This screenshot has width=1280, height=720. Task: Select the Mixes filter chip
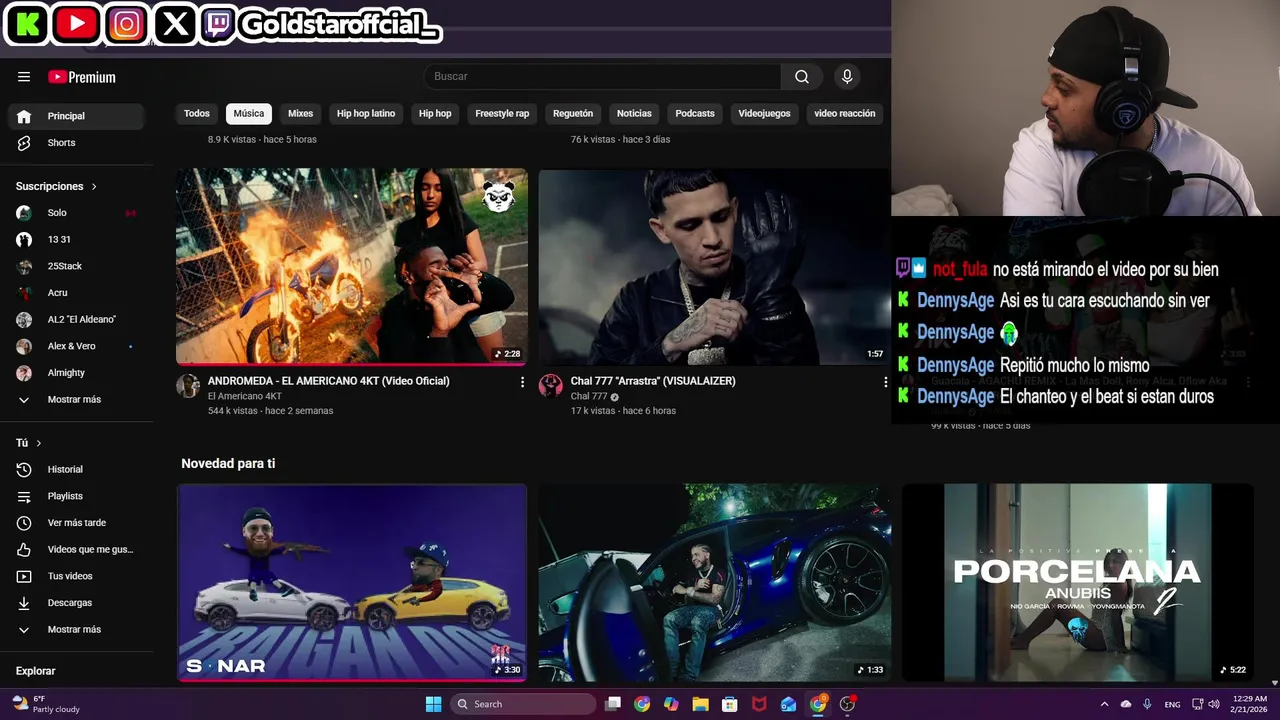pos(301,114)
